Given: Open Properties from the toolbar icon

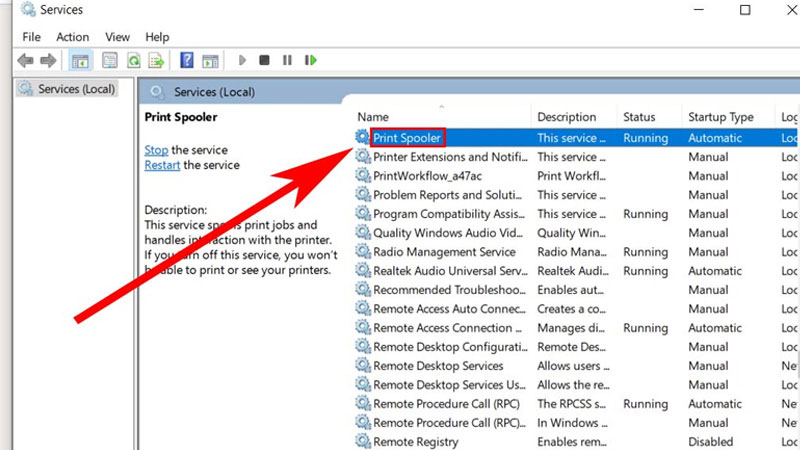Looking at the screenshot, I should (x=109, y=61).
